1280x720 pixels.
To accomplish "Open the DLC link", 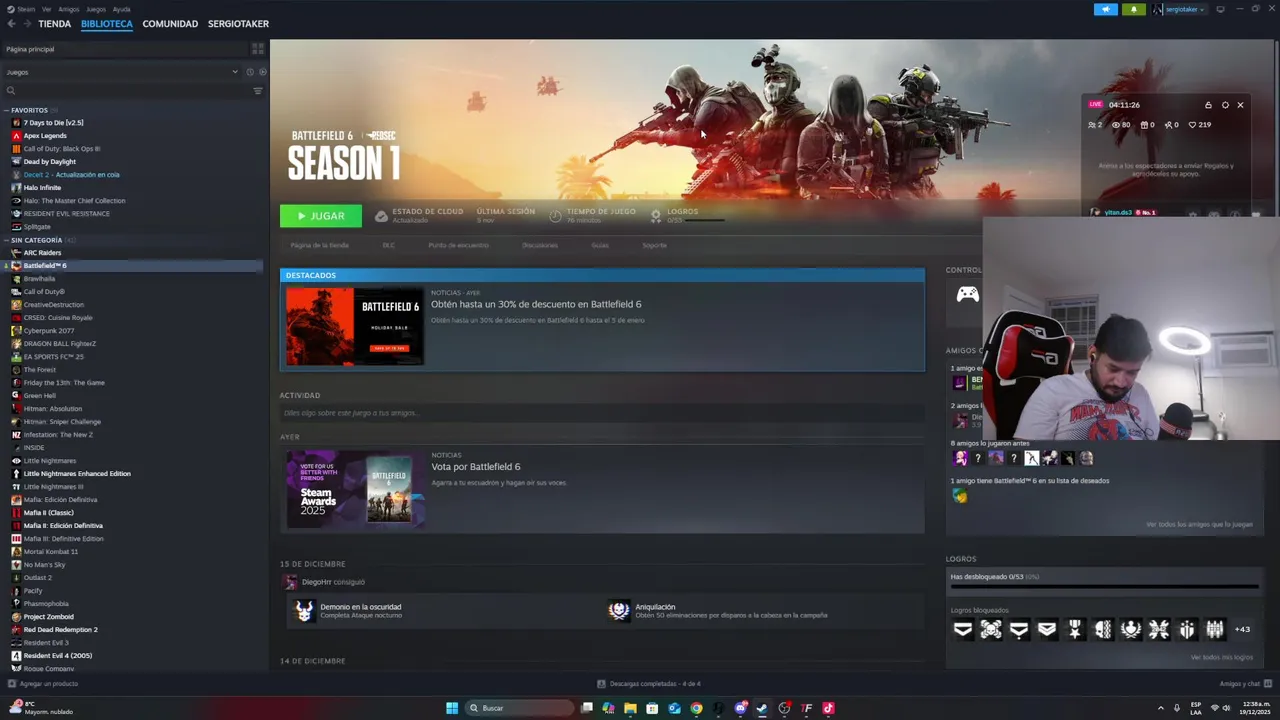I will 388,245.
